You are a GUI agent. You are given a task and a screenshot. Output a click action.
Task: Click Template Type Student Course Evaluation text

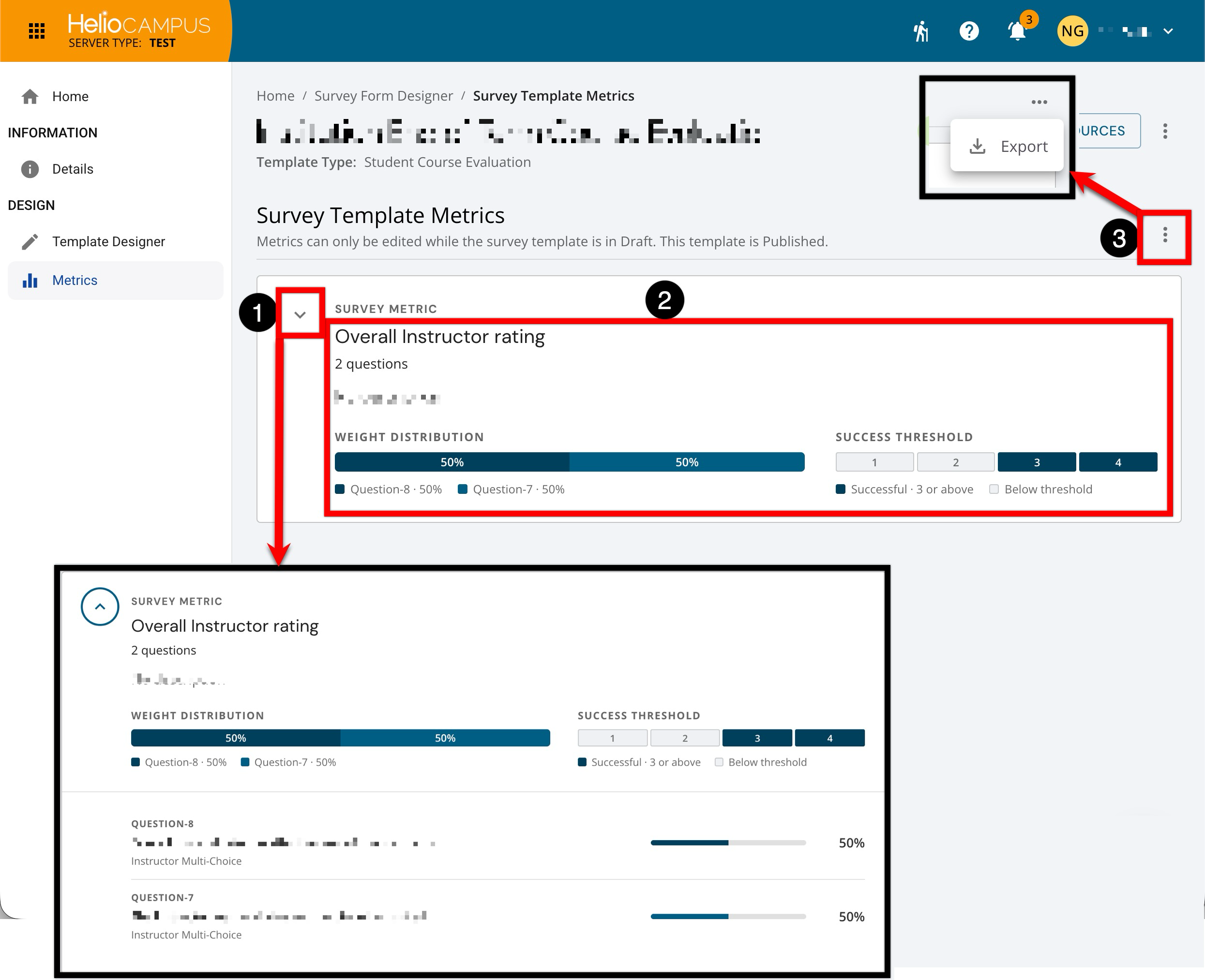click(393, 162)
